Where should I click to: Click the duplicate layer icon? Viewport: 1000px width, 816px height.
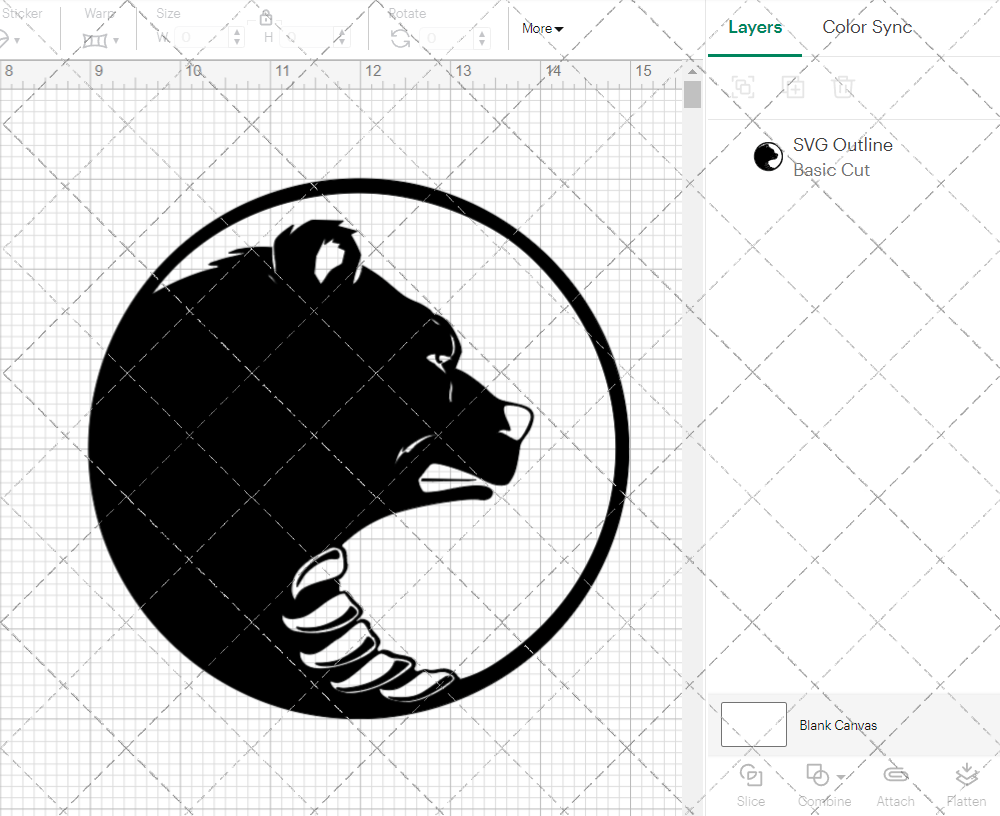tap(794, 87)
